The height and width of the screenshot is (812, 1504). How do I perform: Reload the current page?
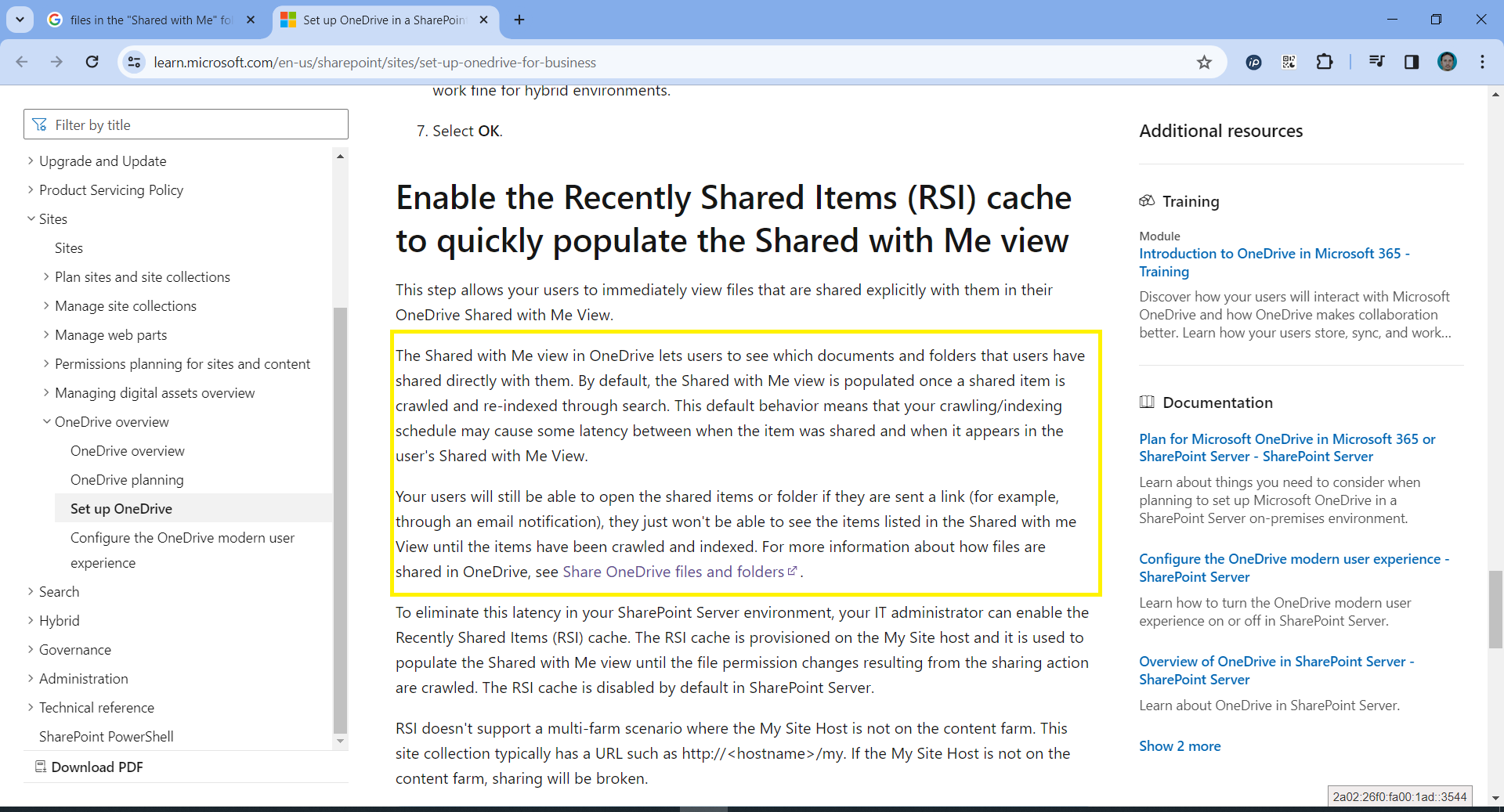point(92,62)
